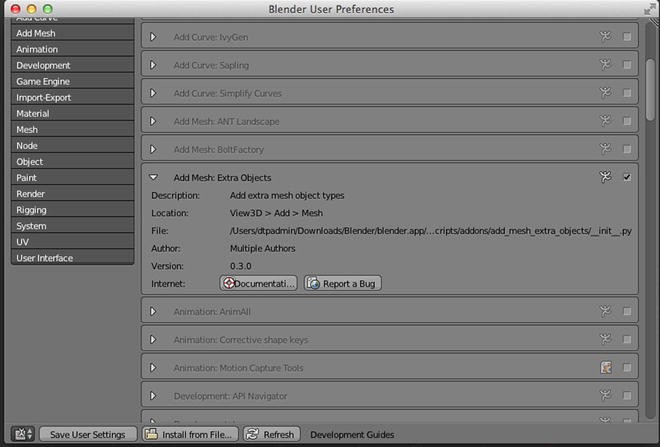Screen dimensions: 660x447
Task: Open the Documentation link button
Action: [258, 283]
